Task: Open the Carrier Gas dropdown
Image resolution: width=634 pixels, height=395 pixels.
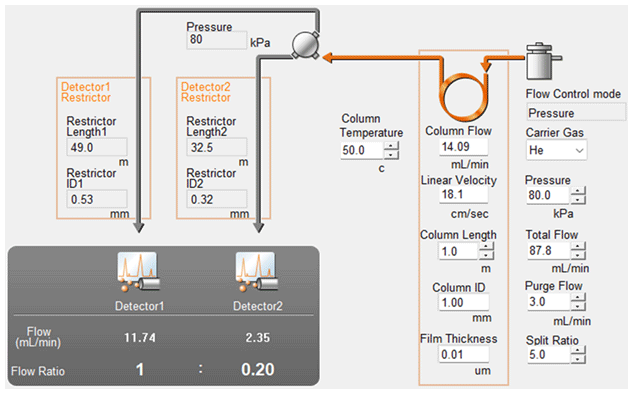Action: pos(556,150)
